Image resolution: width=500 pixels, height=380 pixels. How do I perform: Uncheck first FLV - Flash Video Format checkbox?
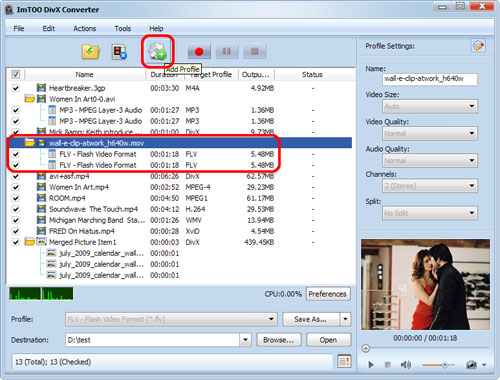tap(16, 154)
